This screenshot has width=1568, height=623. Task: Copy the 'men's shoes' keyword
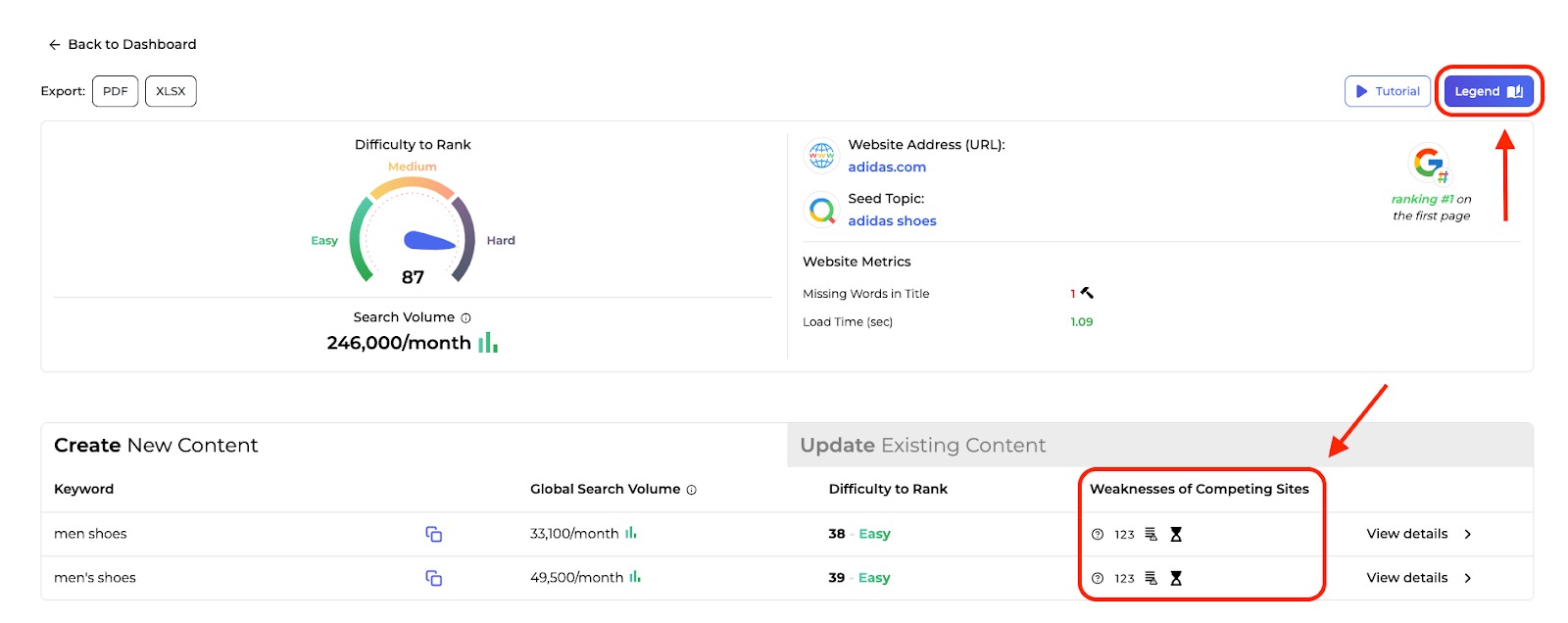433,578
